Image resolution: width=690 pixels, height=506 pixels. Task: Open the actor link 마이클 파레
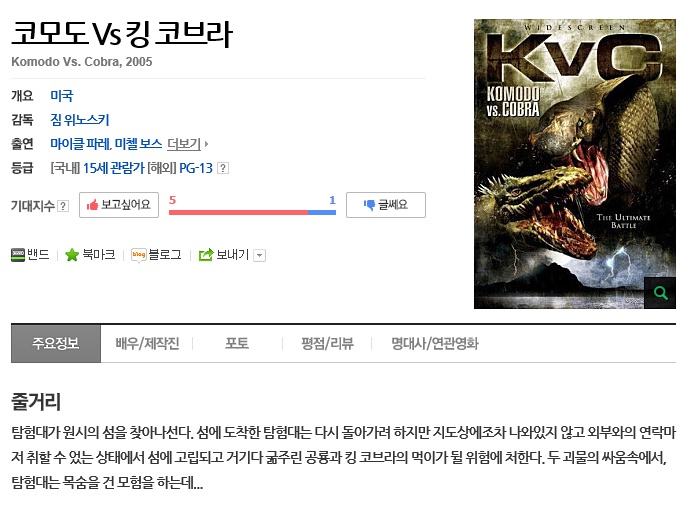click(x=80, y=144)
